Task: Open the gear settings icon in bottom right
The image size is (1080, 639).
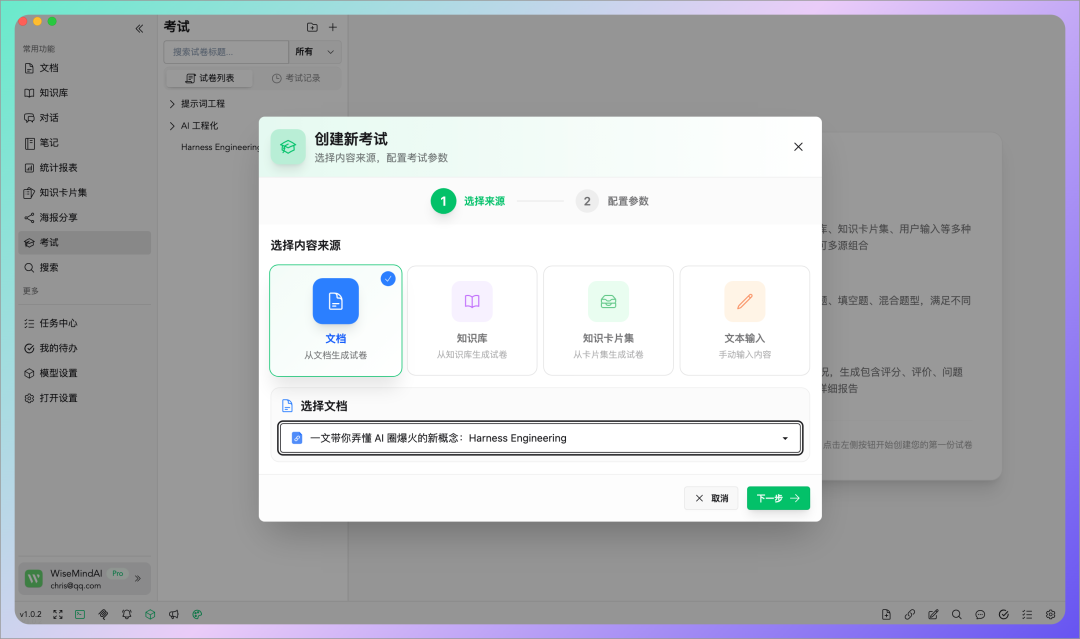Action: click(x=1050, y=614)
